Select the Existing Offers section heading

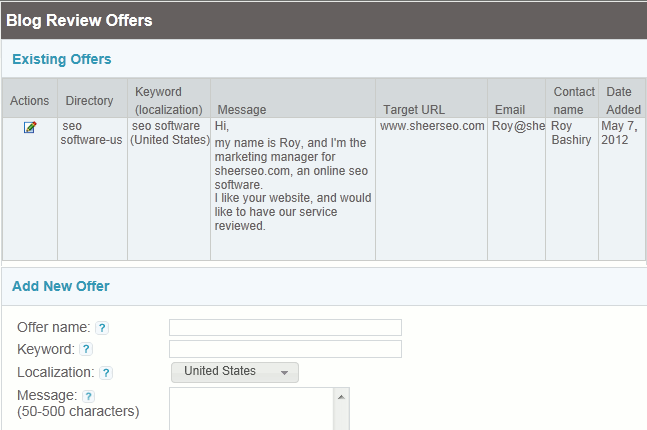point(62,59)
